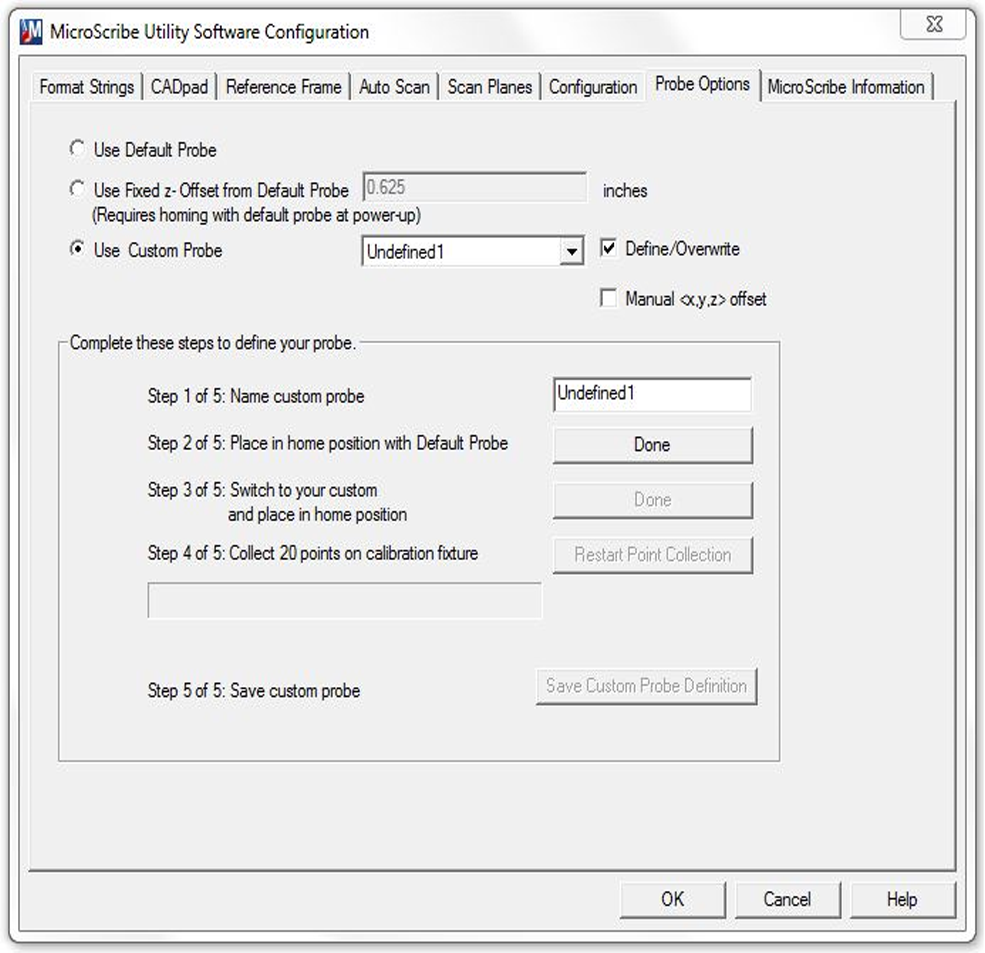This screenshot has height=953, width=985.
Task: Click Done for Step 3 custom probe
Action: tap(652, 500)
